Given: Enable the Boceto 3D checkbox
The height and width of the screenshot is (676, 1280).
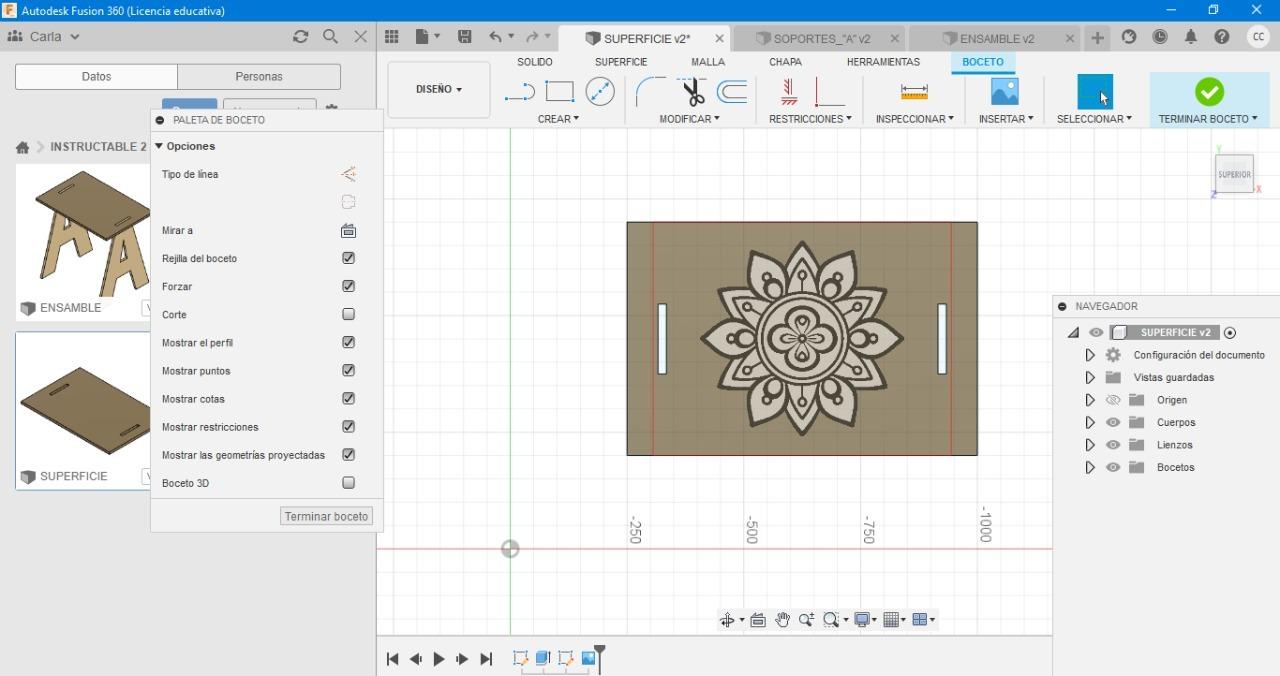Looking at the screenshot, I should pos(348,482).
